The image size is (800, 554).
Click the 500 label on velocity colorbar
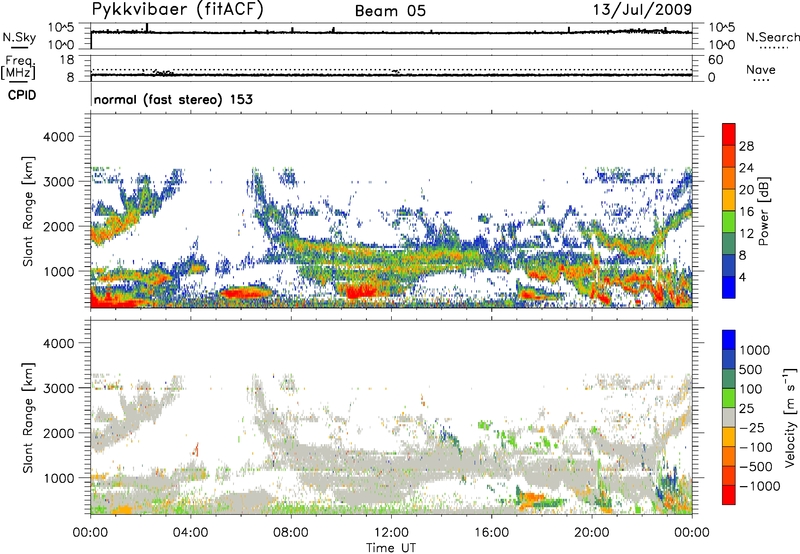[x=751, y=369]
